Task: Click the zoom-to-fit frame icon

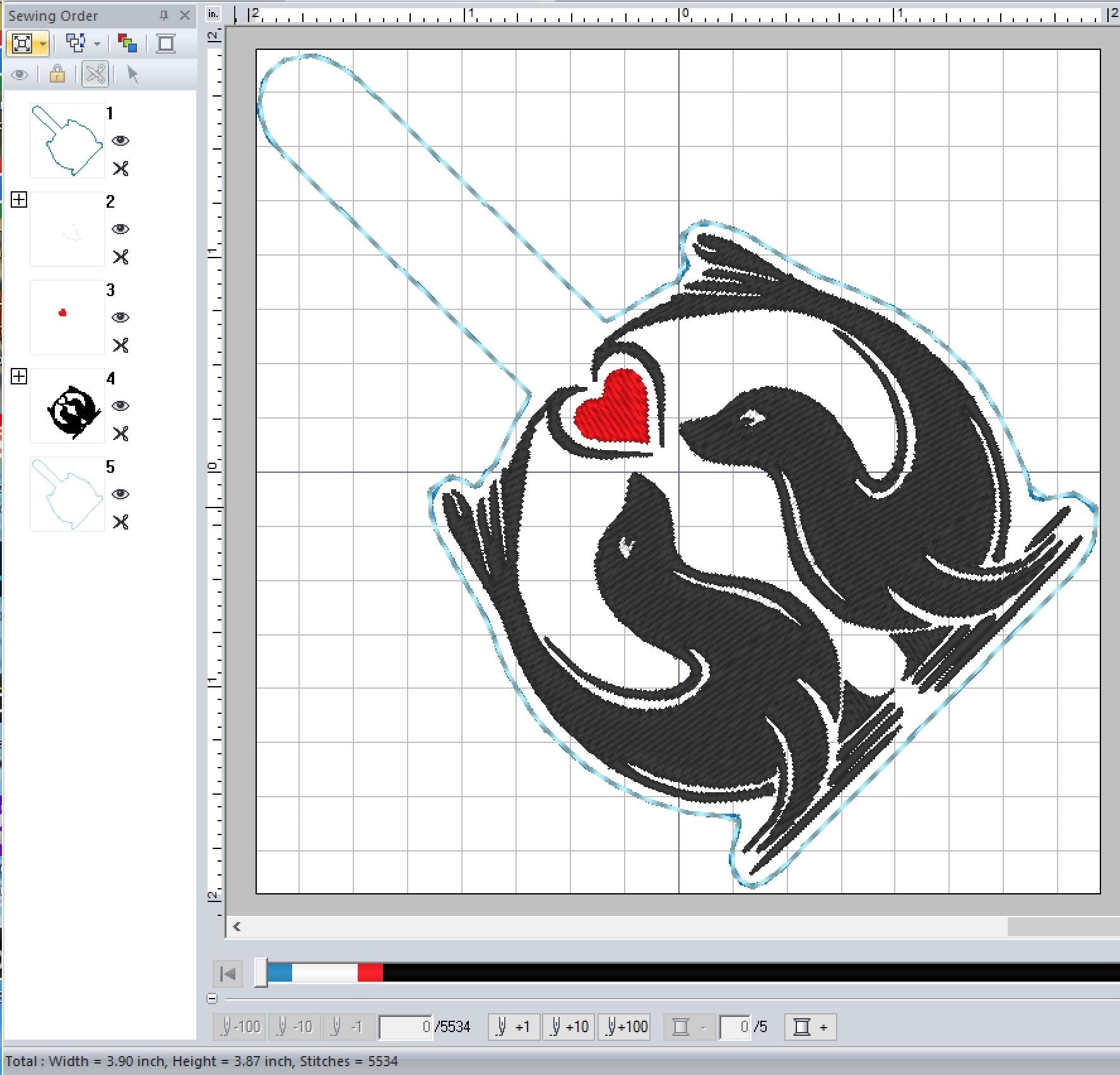Action: pos(21,44)
